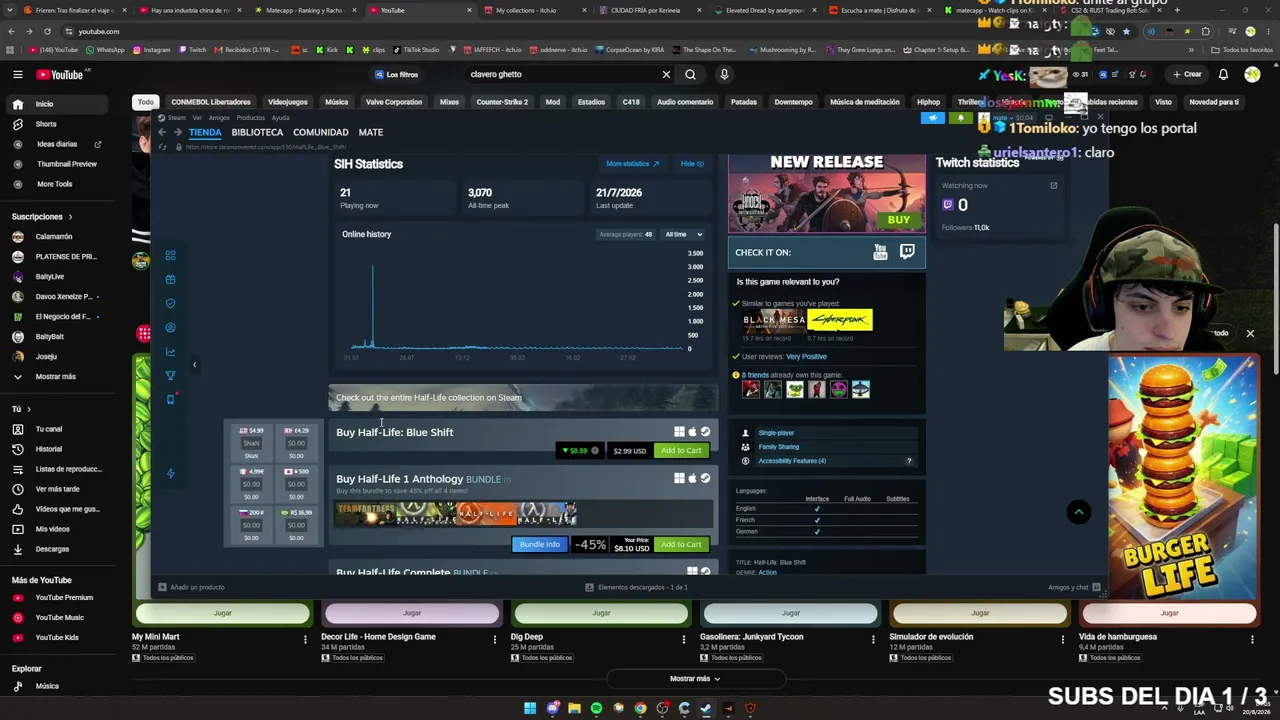Open the Windows Start button on taskbar

[530, 708]
